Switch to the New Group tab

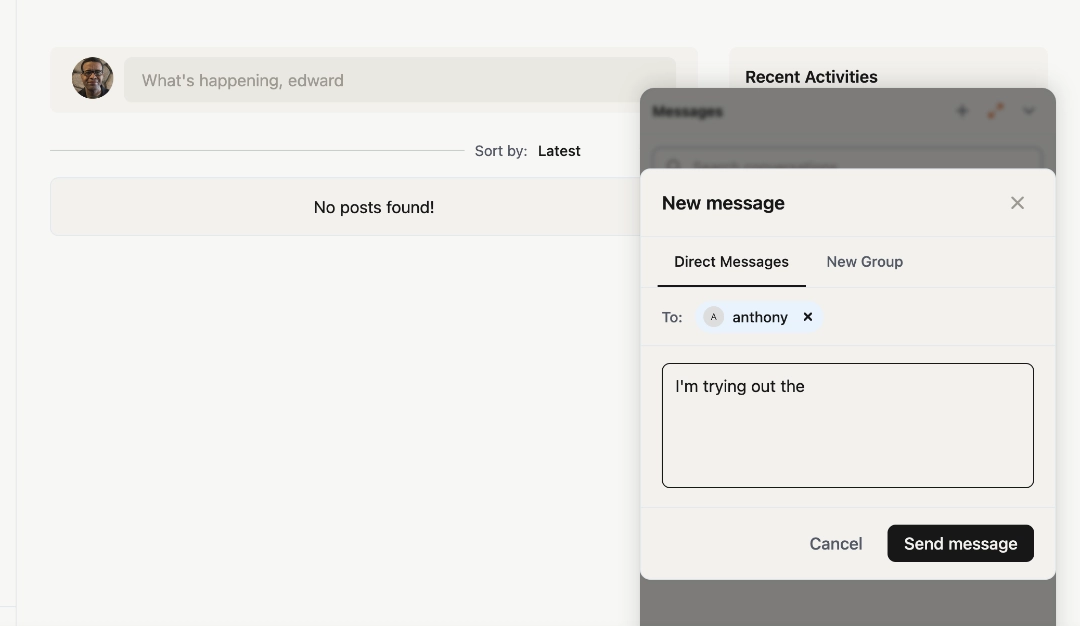coord(864,262)
